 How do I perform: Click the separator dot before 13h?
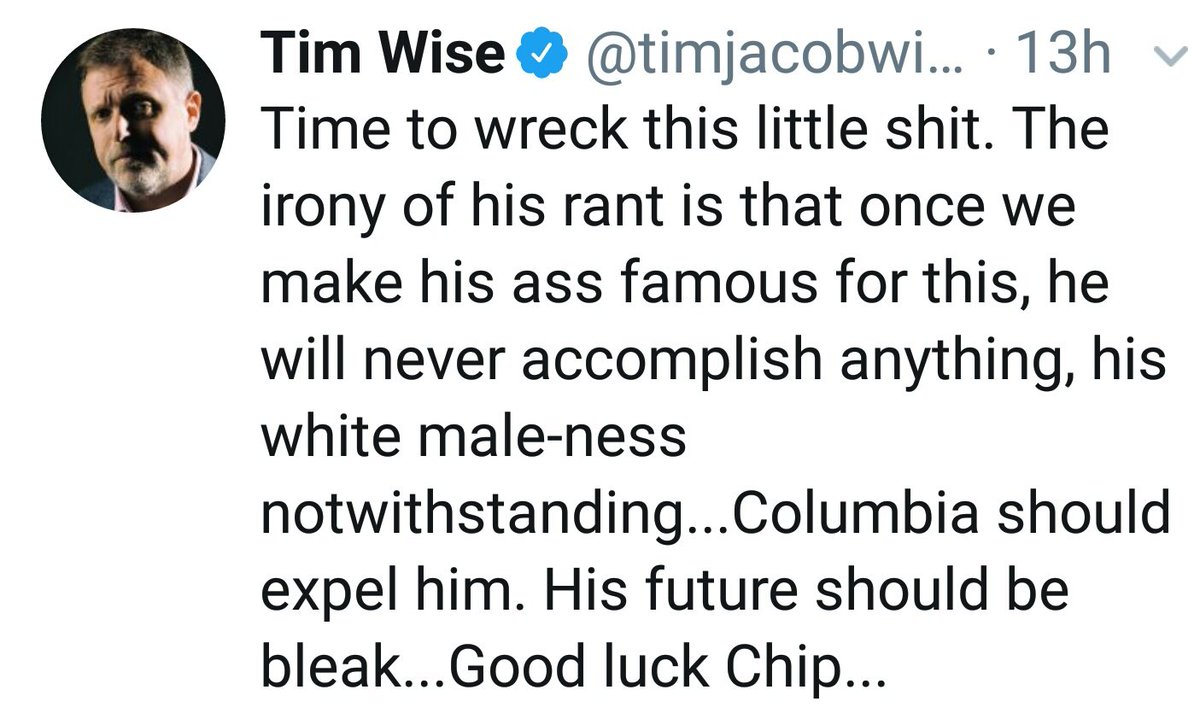click(x=989, y=58)
